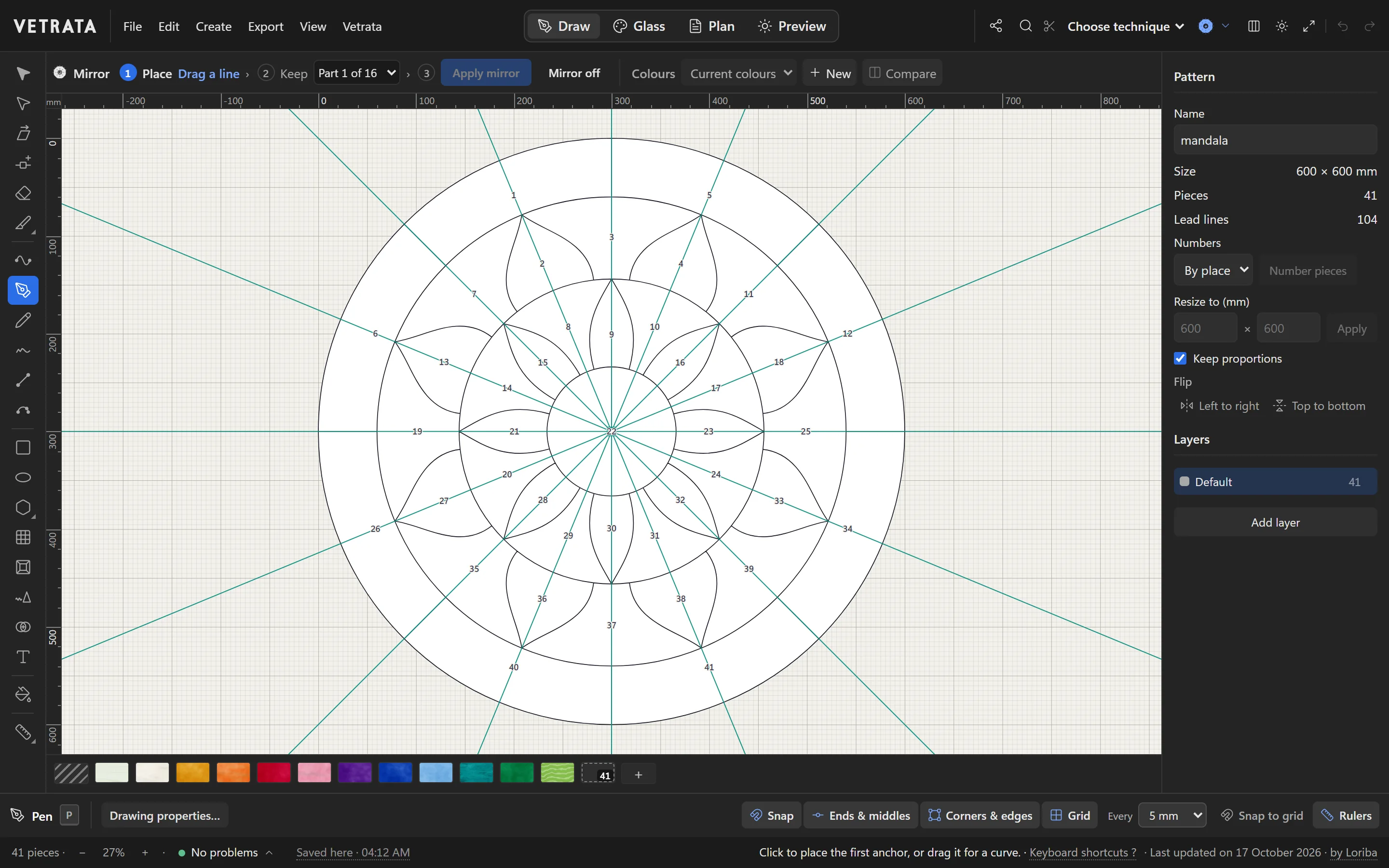The height and width of the screenshot is (868, 1389).
Task: Expand the Choose technique dropdown
Action: [1125, 27]
